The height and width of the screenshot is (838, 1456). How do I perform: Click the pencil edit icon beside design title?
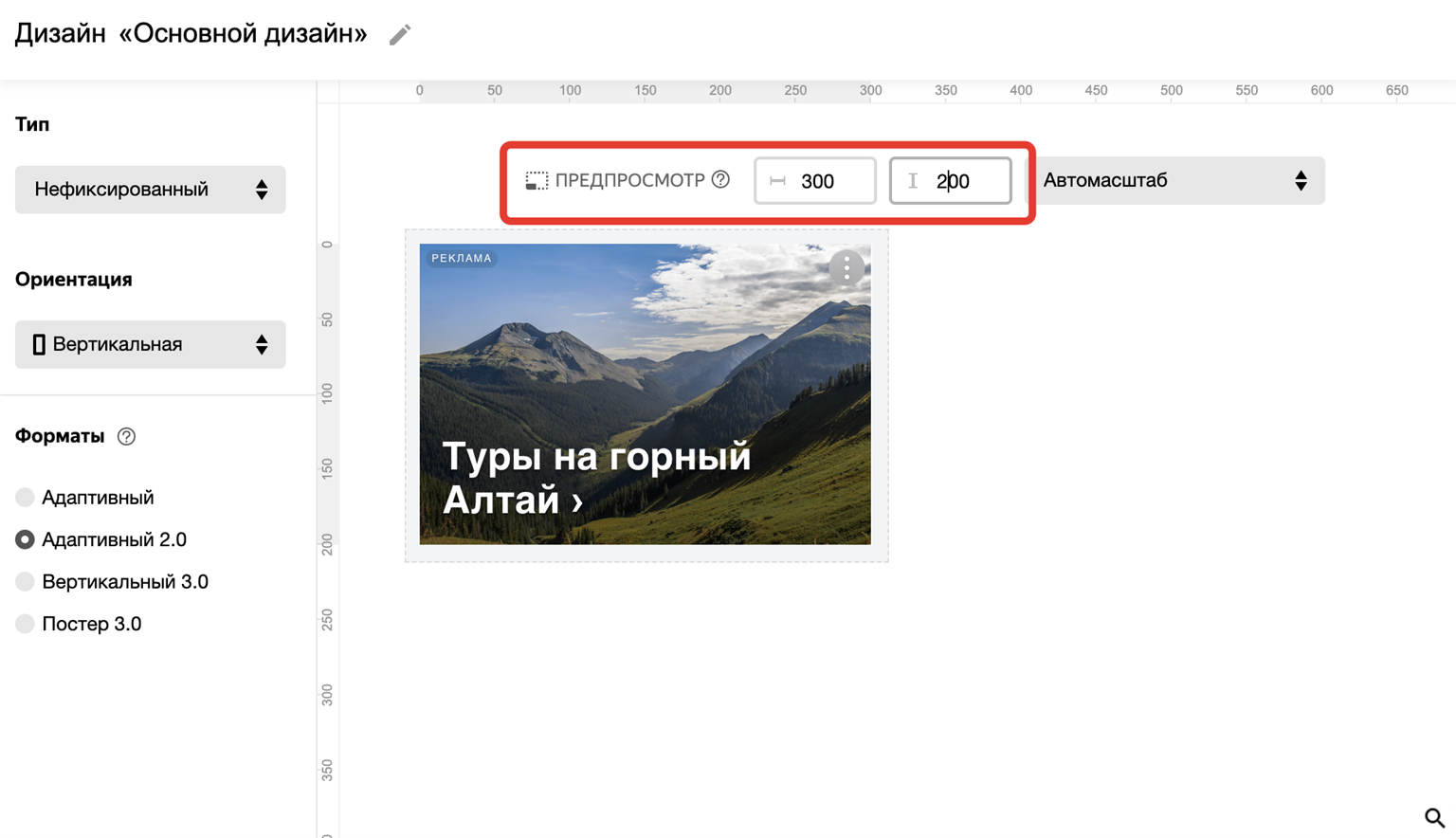[x=400, y=35]
